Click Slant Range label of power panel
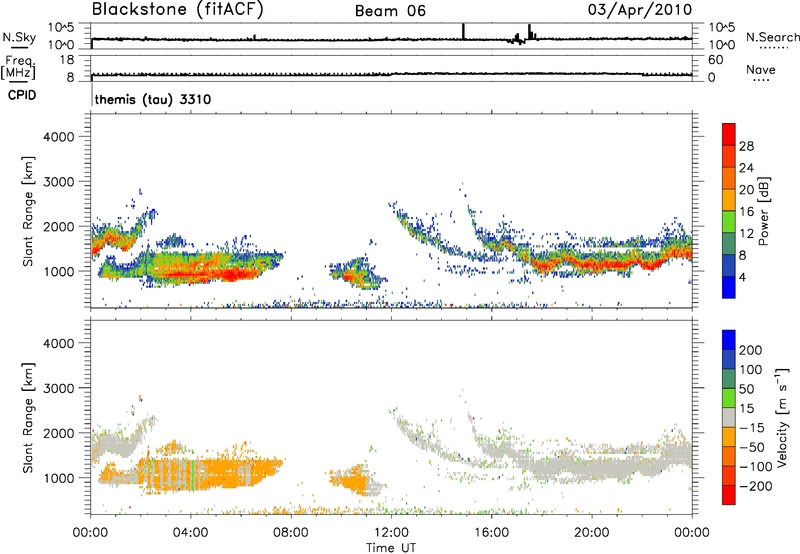Viewport: 800px width, 554px height. pos(28,211)
